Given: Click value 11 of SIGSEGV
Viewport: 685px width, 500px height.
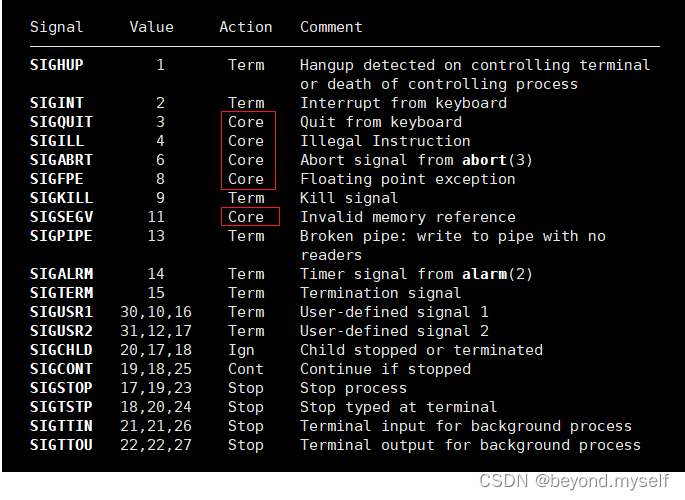Looking at the screenshot, I should pos(156,217).
